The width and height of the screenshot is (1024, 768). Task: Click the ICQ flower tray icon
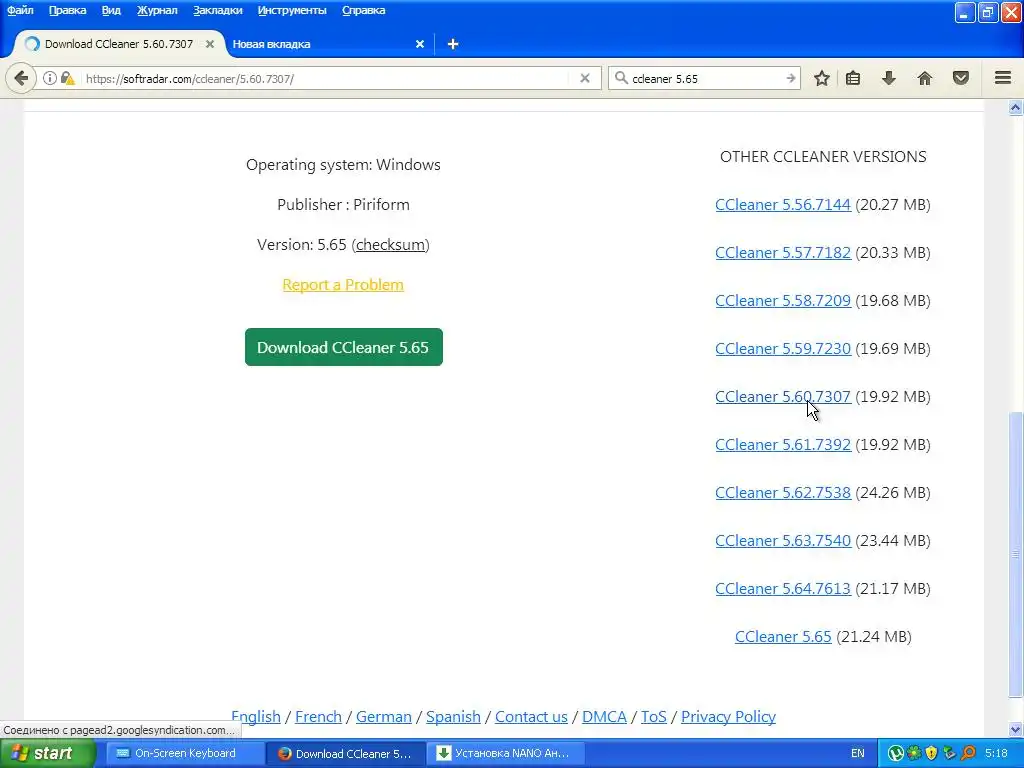(x=914, y=754)
